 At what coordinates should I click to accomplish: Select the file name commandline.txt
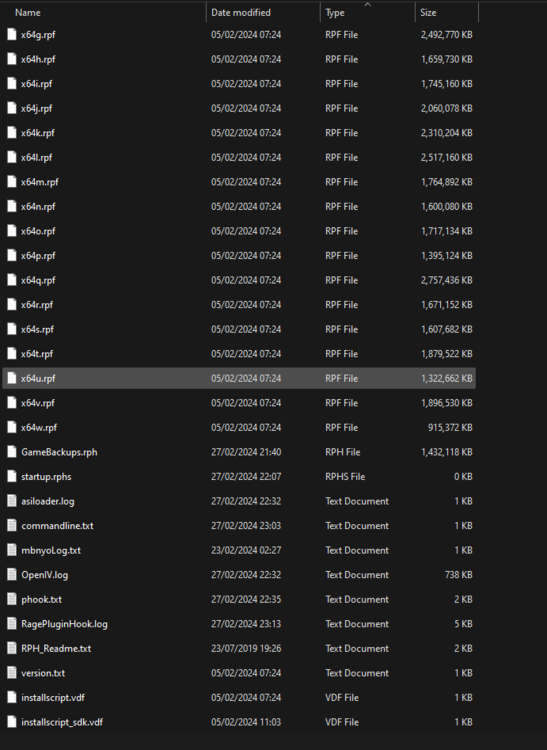(57, 526)
